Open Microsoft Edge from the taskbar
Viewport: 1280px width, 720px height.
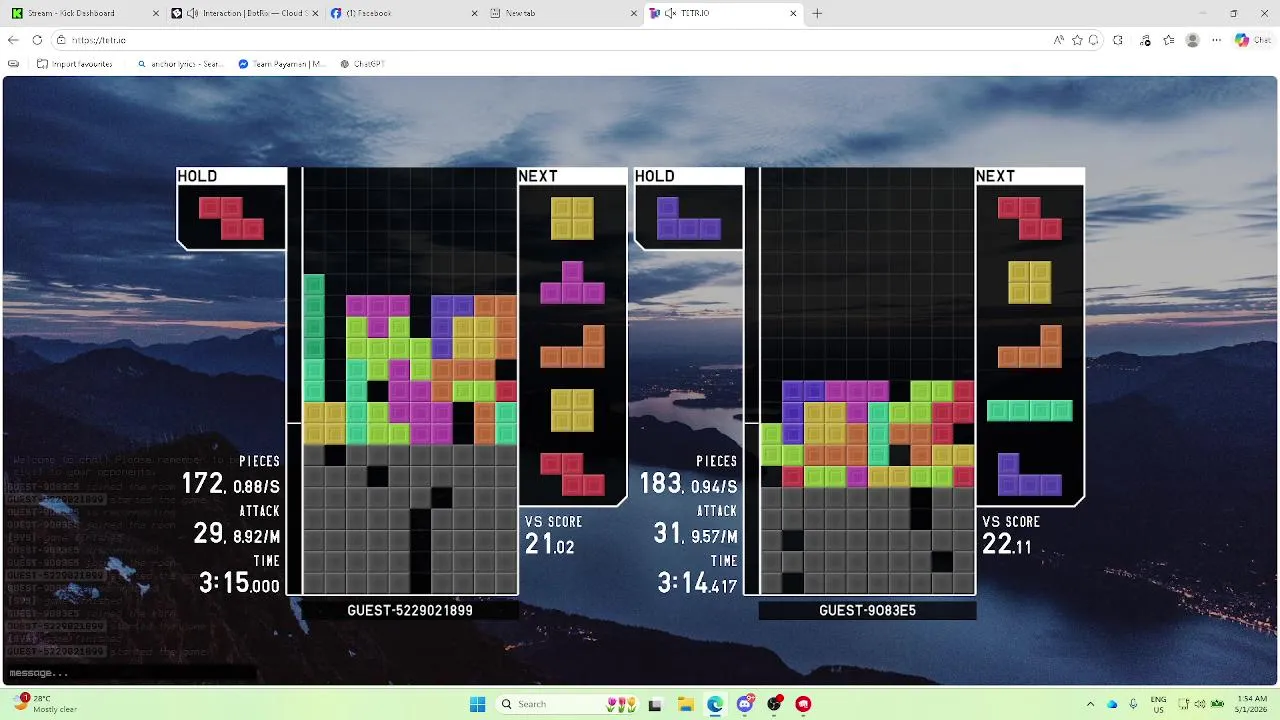715,704
